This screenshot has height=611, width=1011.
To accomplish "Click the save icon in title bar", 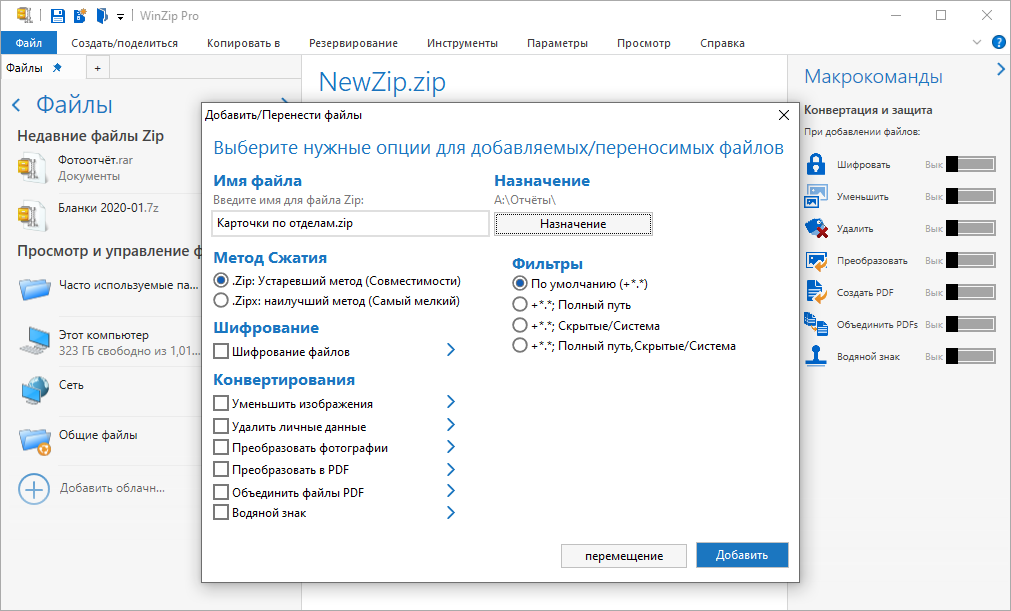I will pos(58,15).
